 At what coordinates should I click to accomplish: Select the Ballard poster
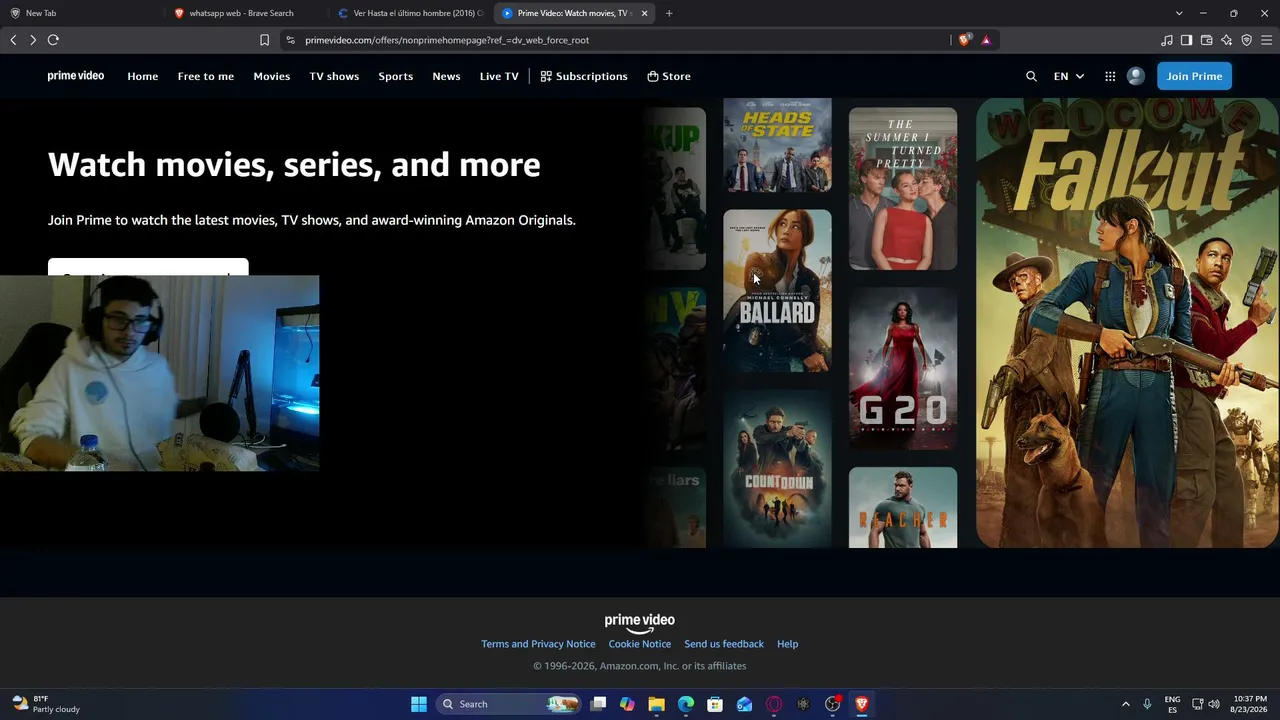click(777, 290)
